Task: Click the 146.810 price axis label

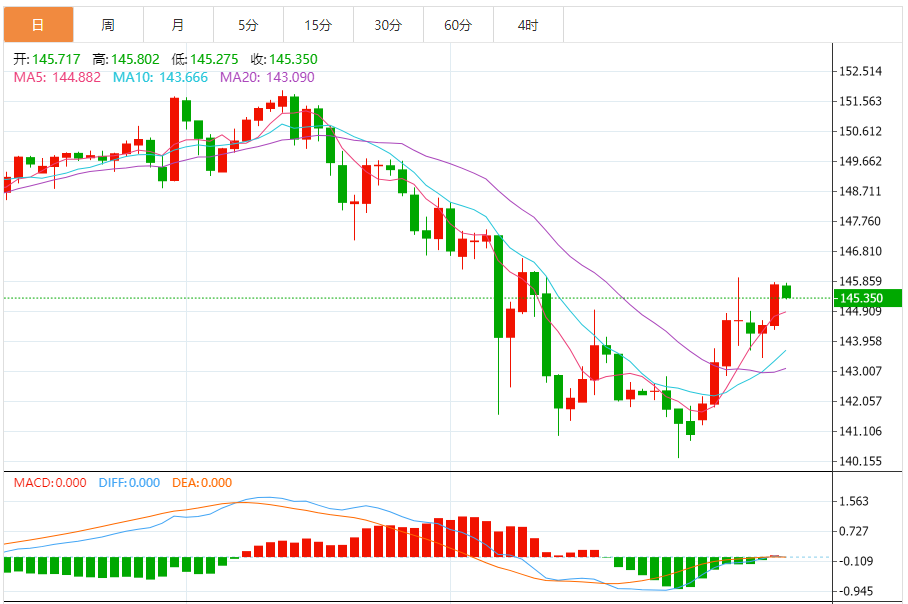Action: (x=861, y=251)
